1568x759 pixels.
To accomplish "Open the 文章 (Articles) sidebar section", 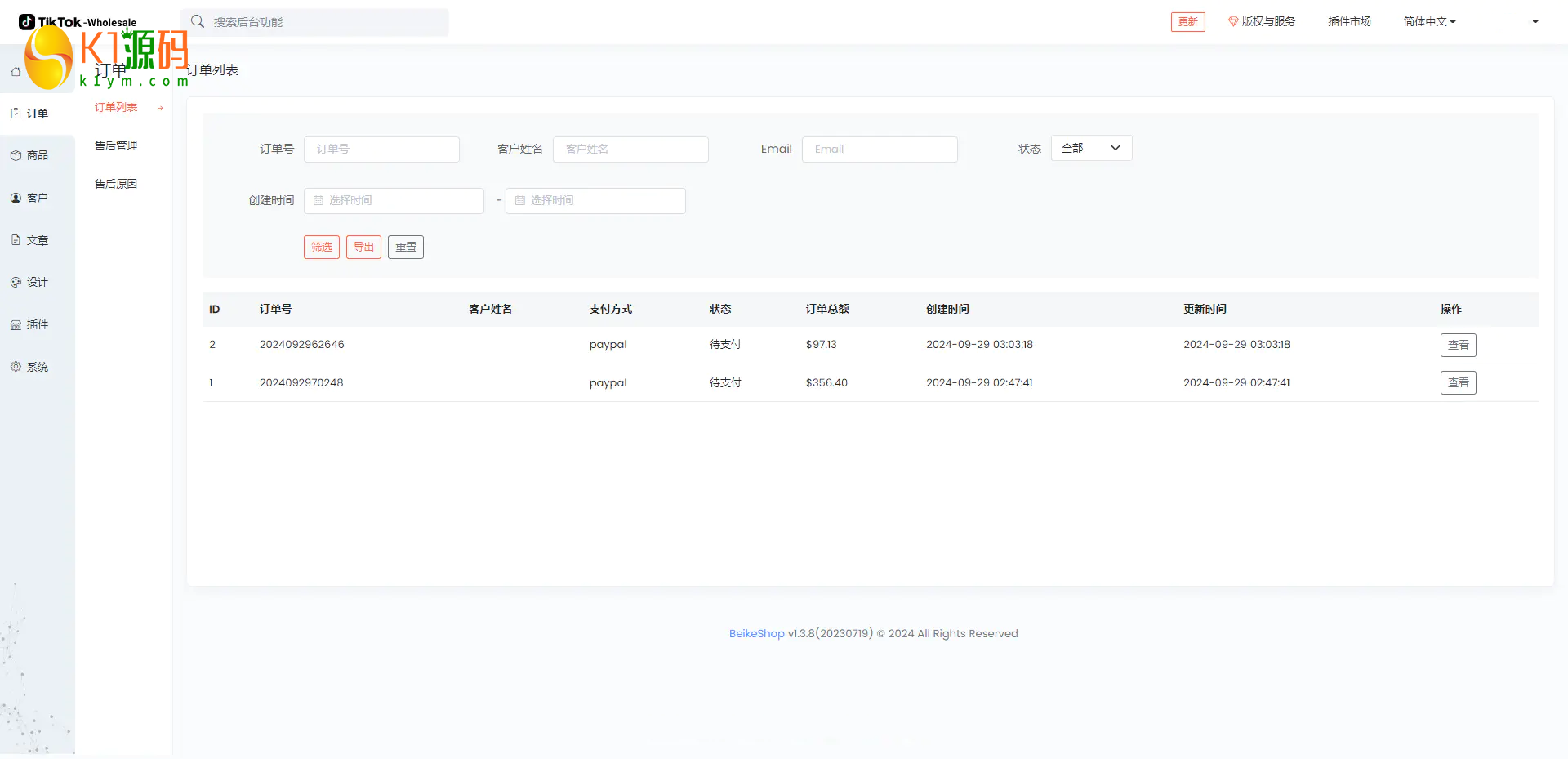I will point(30,240).
